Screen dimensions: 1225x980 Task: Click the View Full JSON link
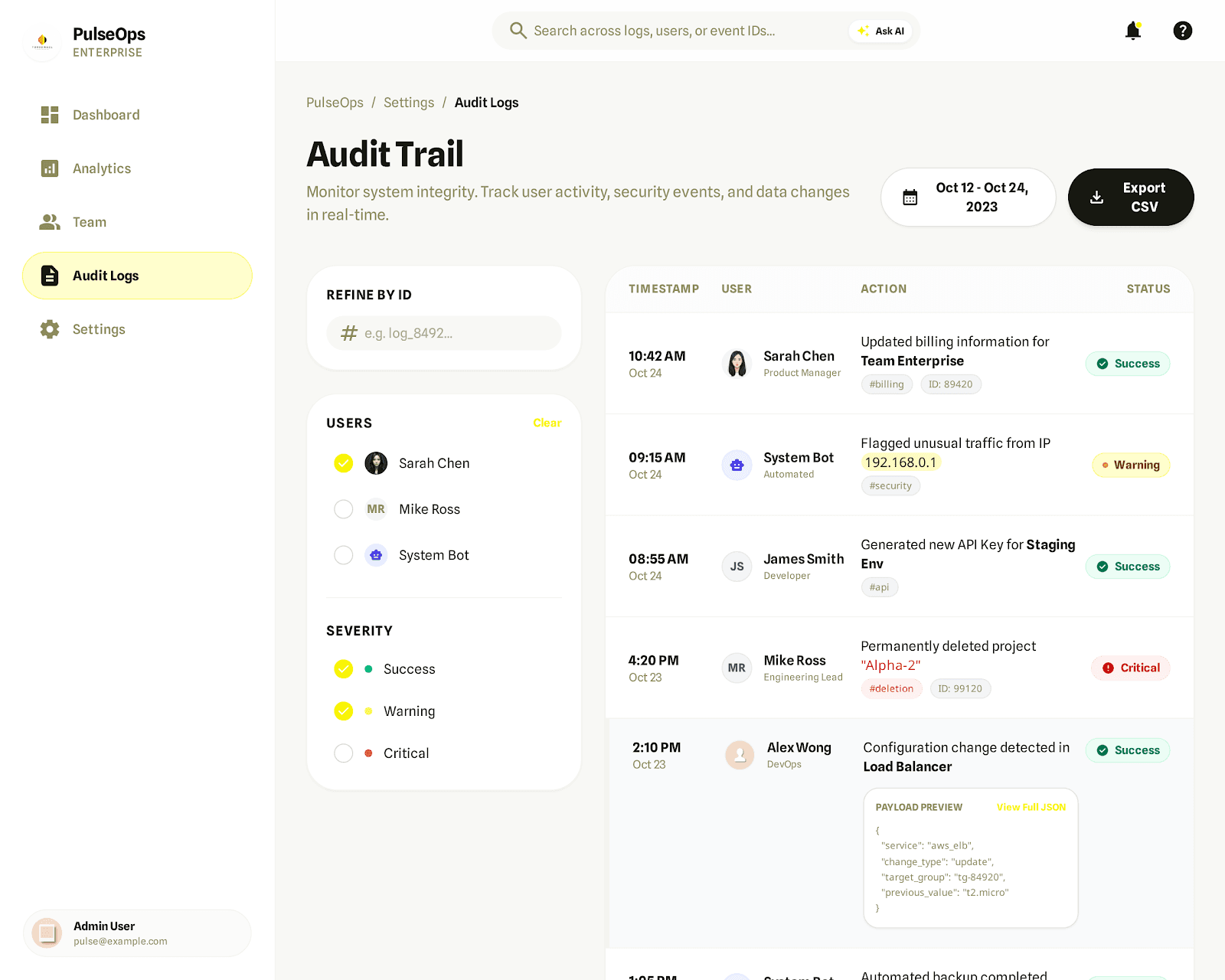[x=1031, y=807]
